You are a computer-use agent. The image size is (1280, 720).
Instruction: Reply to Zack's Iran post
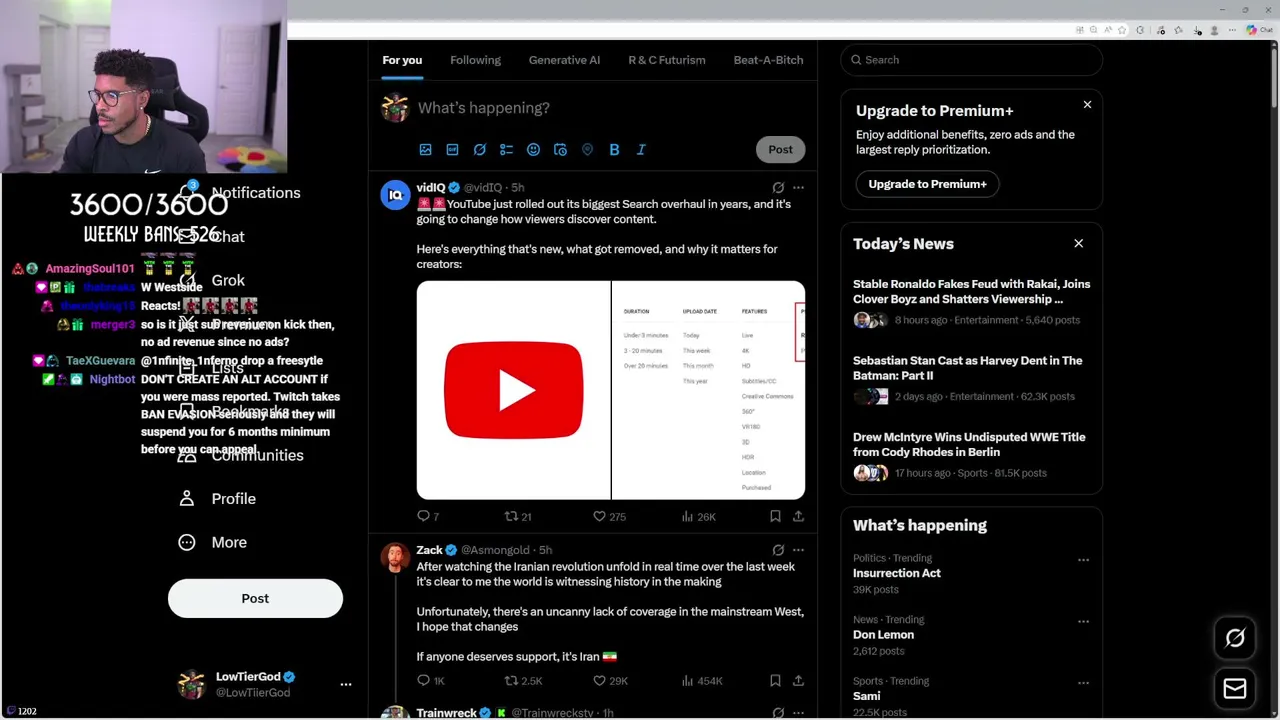click(430, 680)
